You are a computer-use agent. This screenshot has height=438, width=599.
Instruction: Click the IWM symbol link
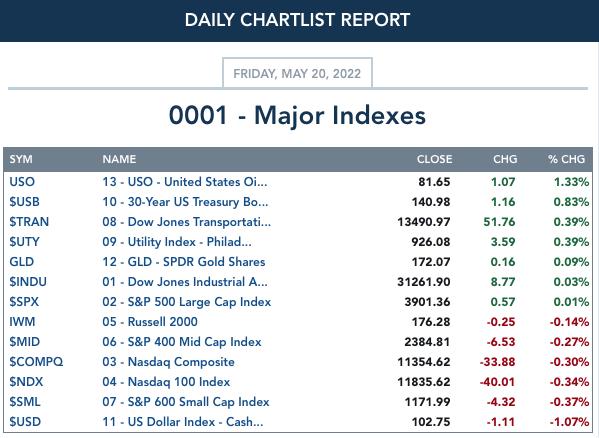(22, 322)
